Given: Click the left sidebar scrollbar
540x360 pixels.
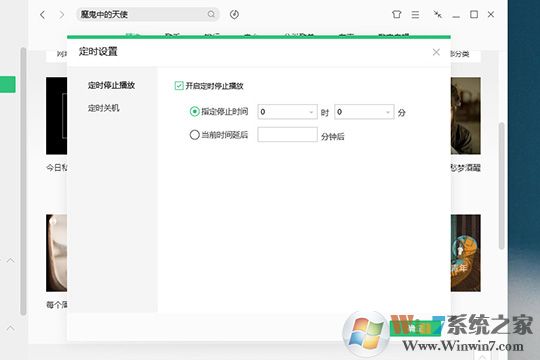Looking at the screenshot, I should click(x=23, y=181).
